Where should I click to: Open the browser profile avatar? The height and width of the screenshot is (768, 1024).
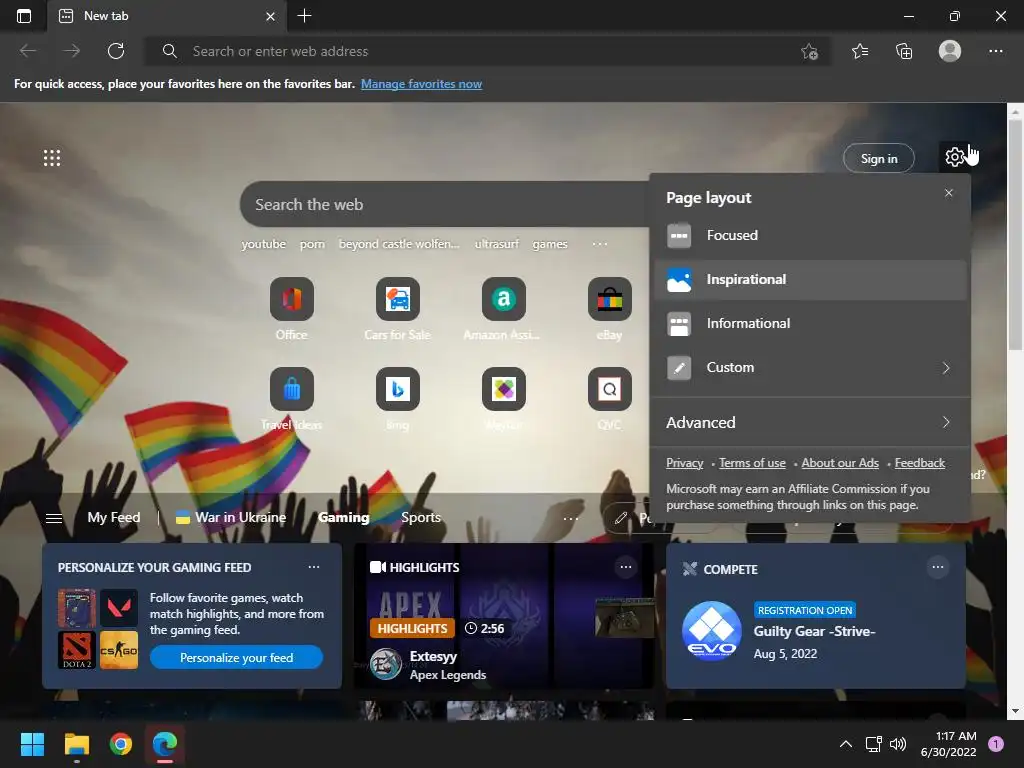coord(950,51)
